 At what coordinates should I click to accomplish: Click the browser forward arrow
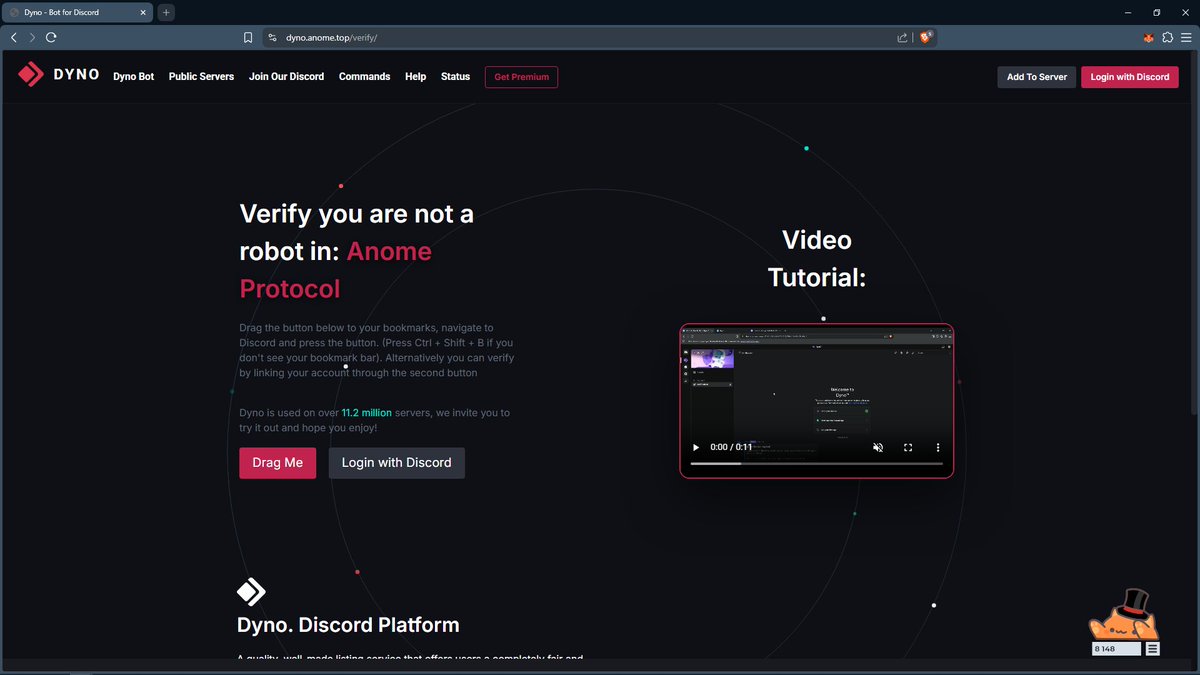tap(32, 37)
